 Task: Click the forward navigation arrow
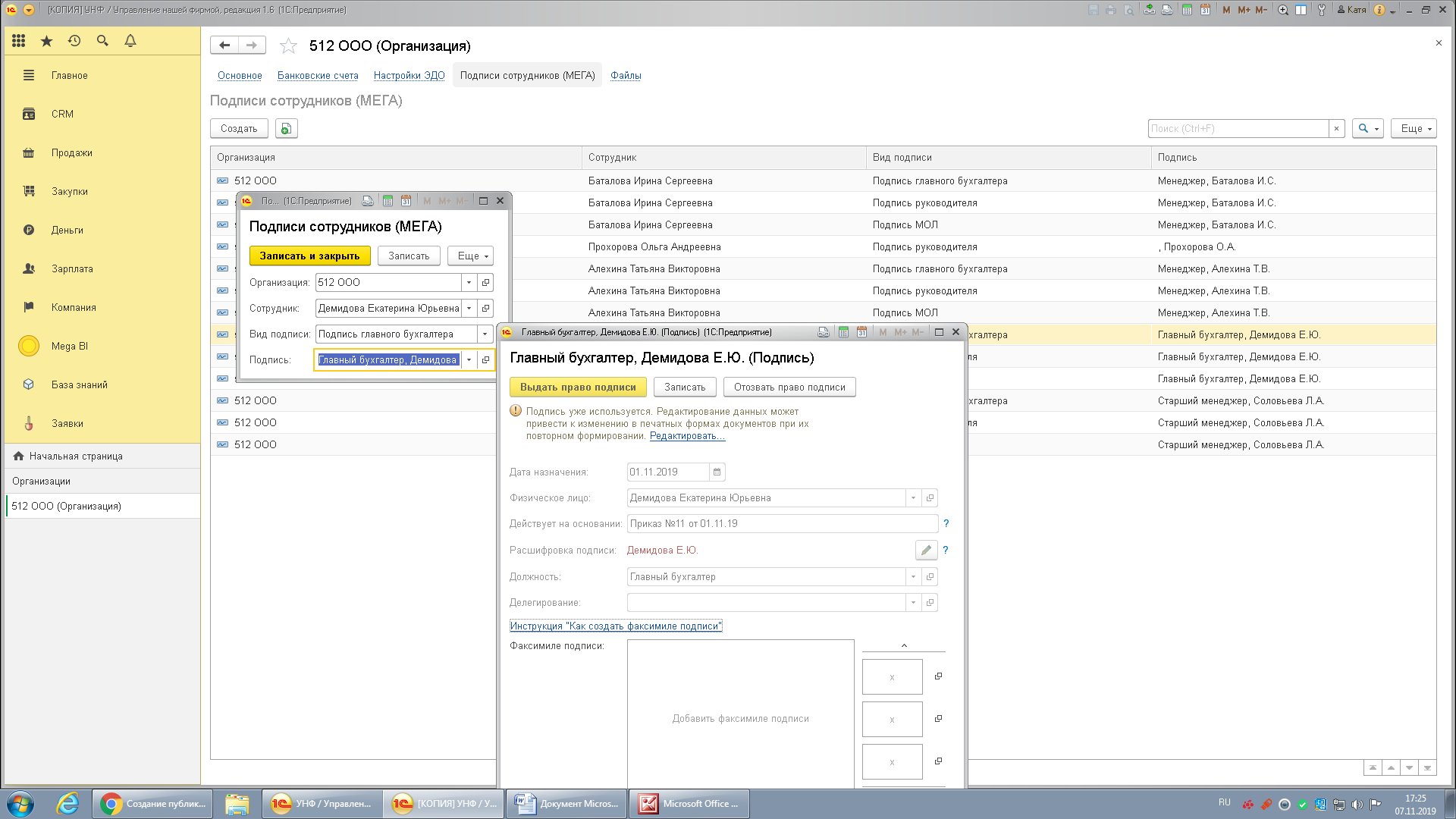point(252,45)
